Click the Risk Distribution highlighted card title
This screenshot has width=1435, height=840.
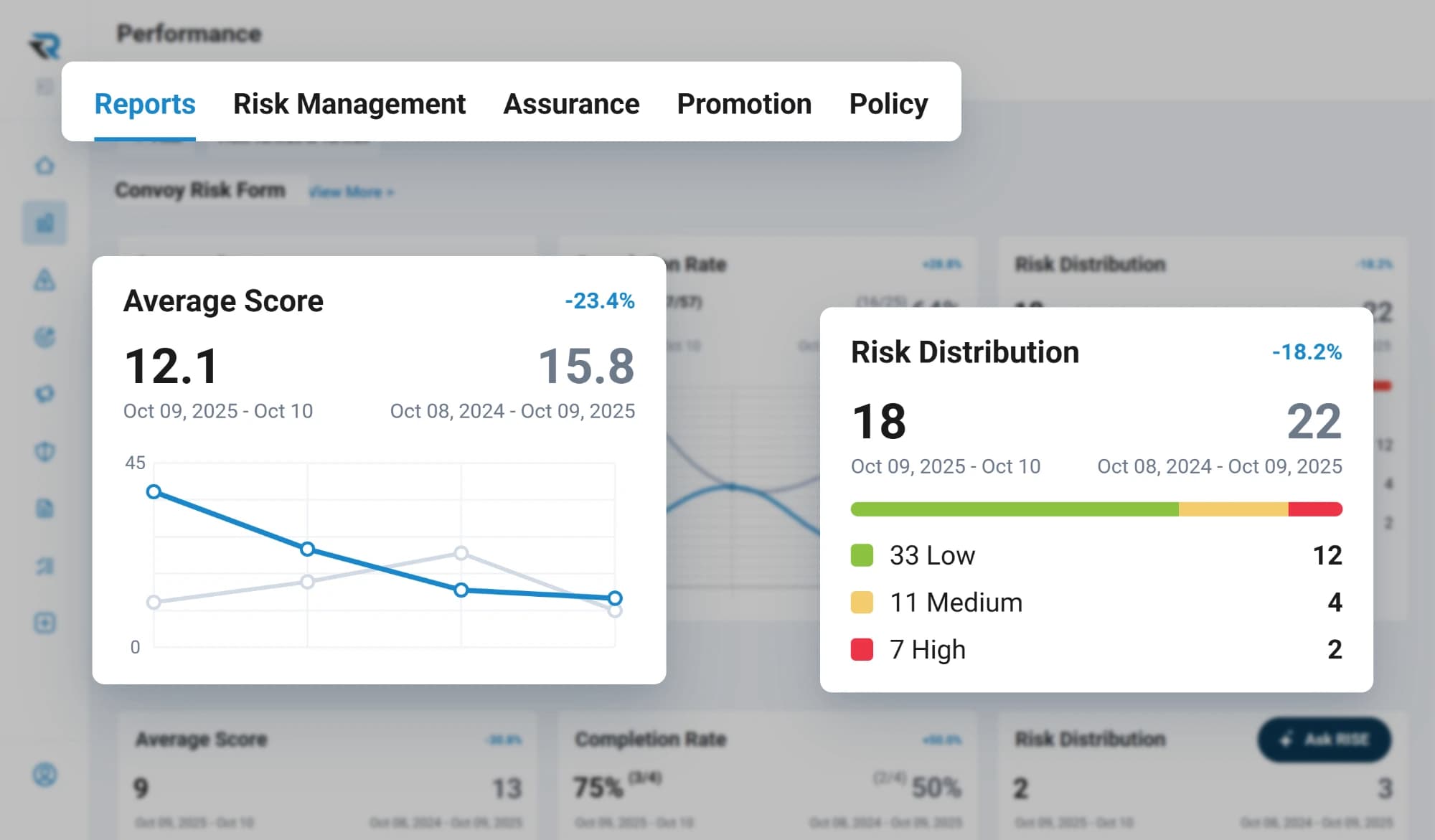pyautogui.click(x=965, y=352)
